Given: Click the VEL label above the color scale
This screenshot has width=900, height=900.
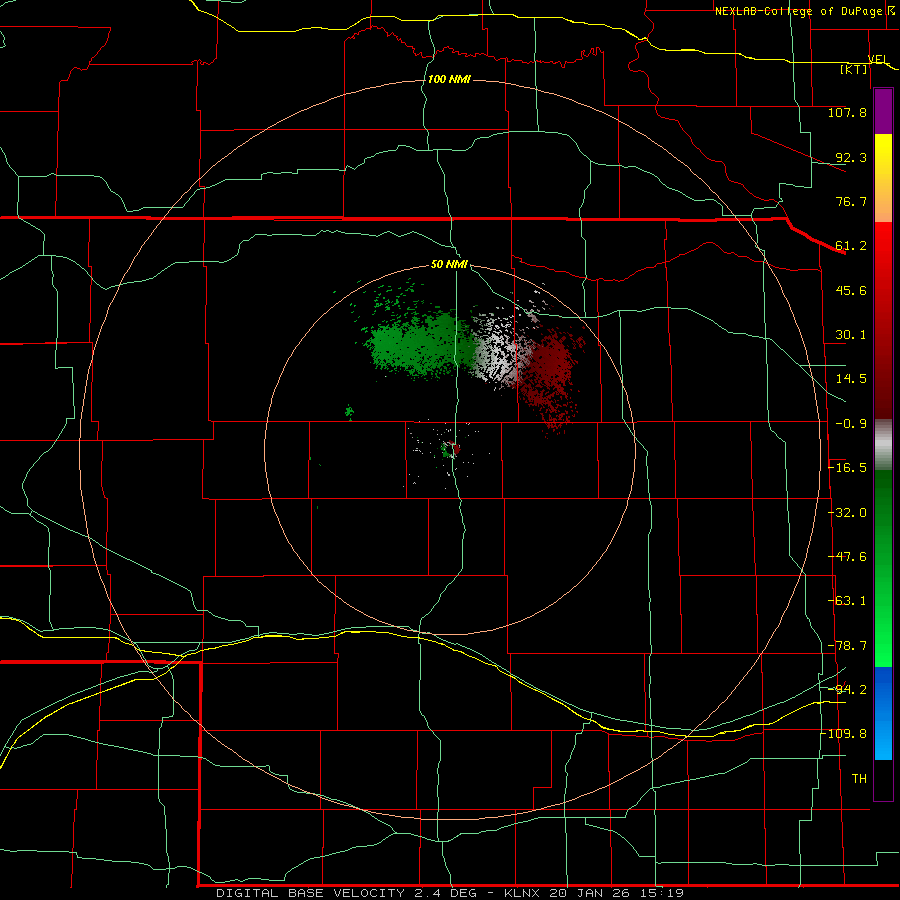Looking at the screenshot, I should (878, 59).
